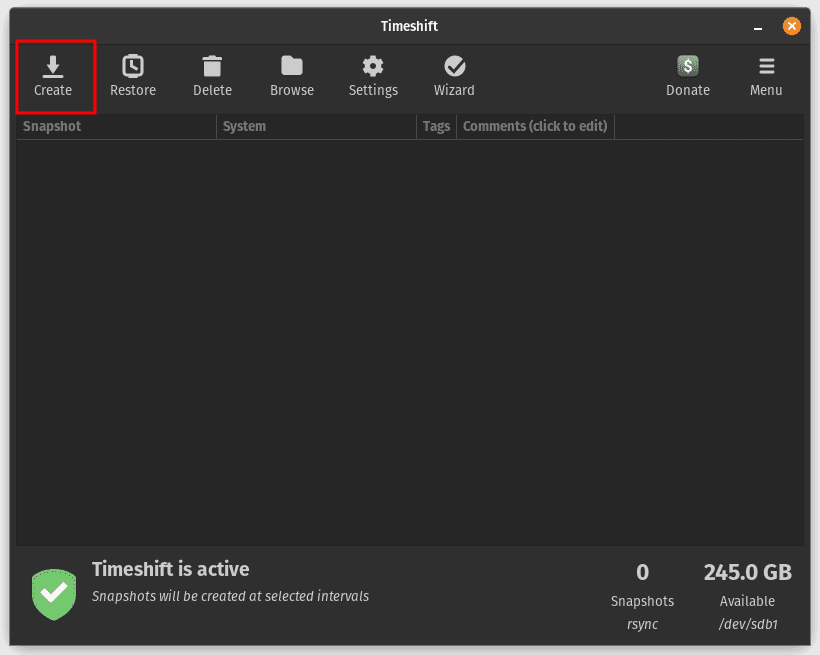Open the Restore snapshot tool
This screenshot has height=655, width=820.
pos(133,76)
